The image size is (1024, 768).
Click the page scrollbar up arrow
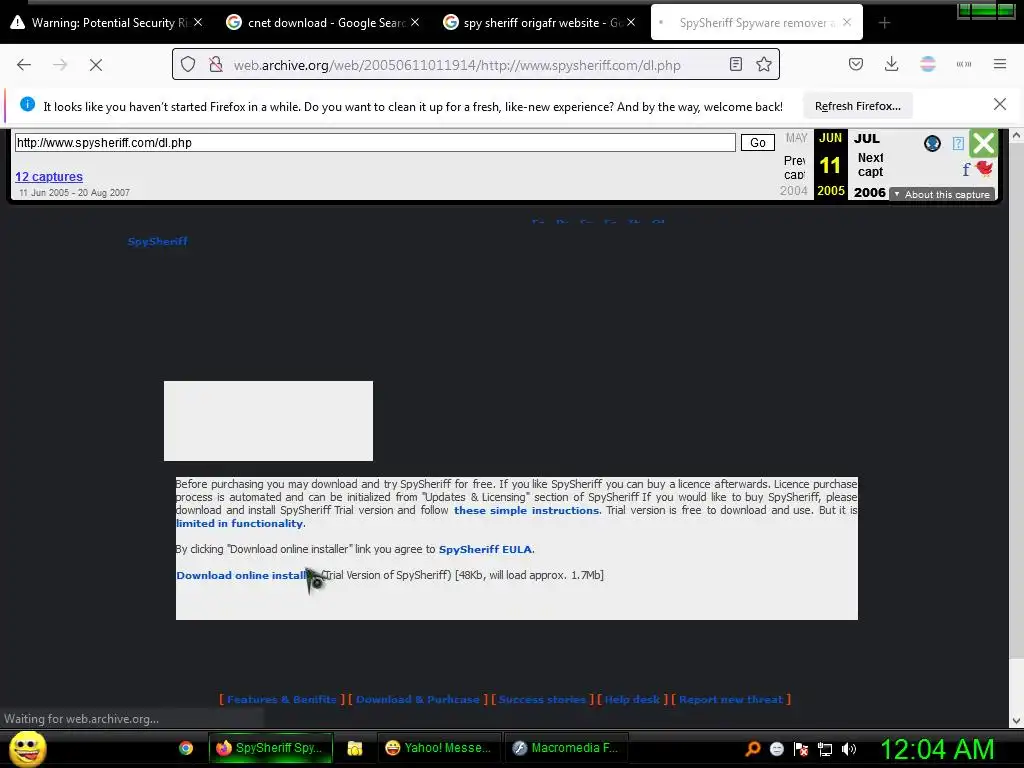[x=1016, y=136]
